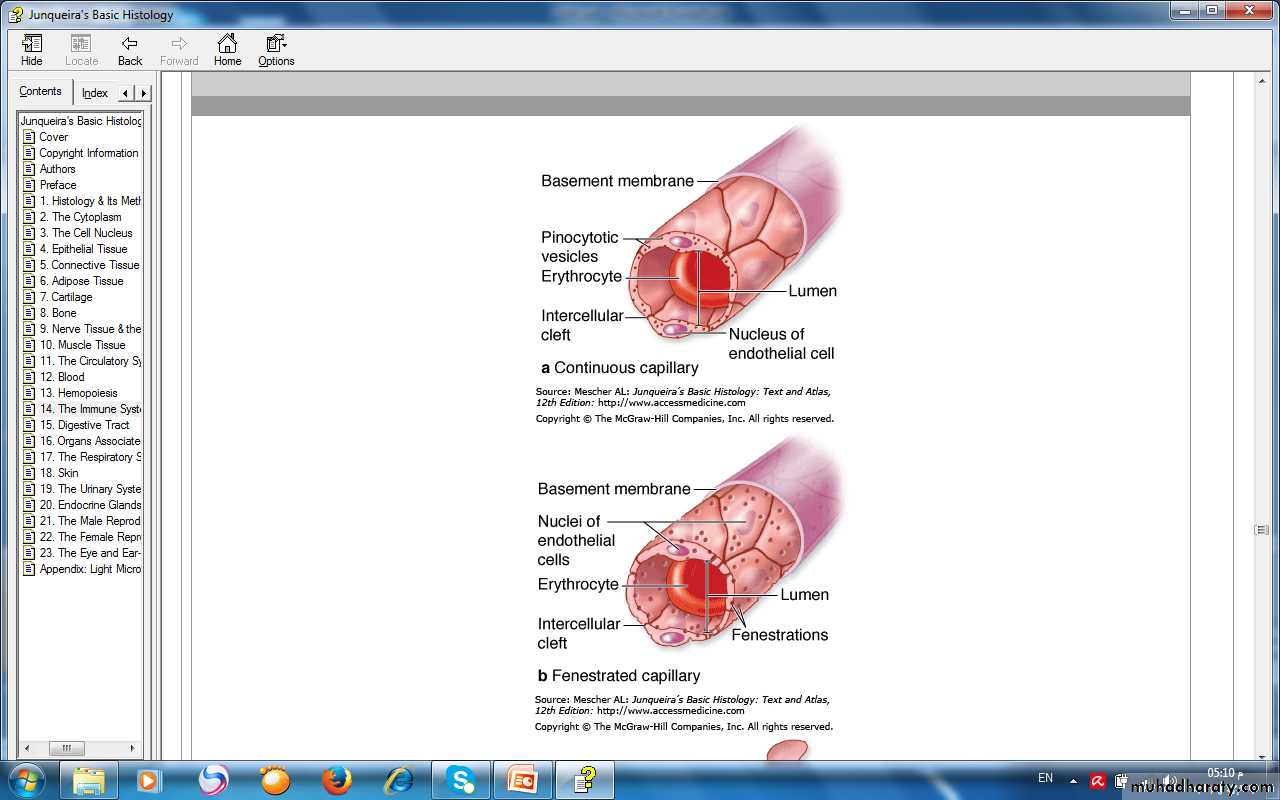Open Skype from the taskbar
The height and width of the screenshot is (800, 1280).
(x=460, y=779)
